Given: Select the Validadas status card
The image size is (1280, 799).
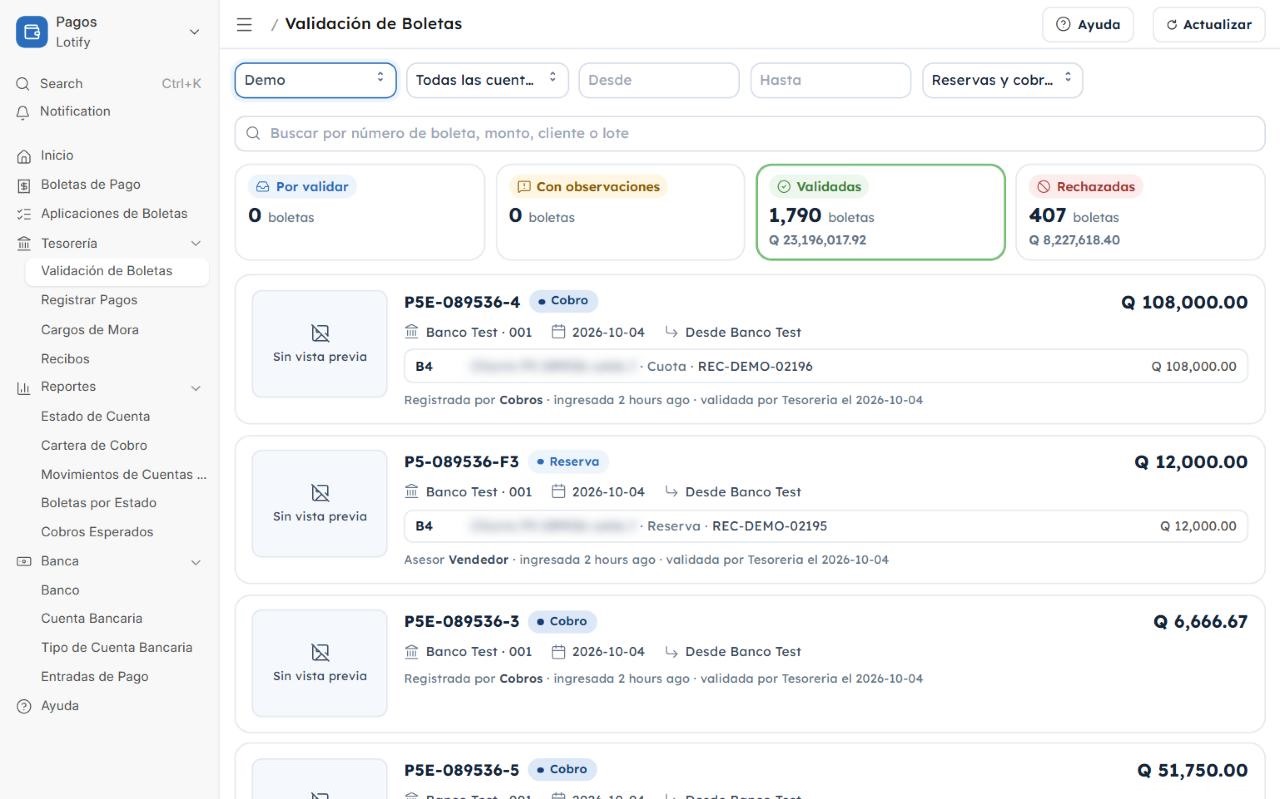Looking at the screenshot, I should (x=880, y=212).
